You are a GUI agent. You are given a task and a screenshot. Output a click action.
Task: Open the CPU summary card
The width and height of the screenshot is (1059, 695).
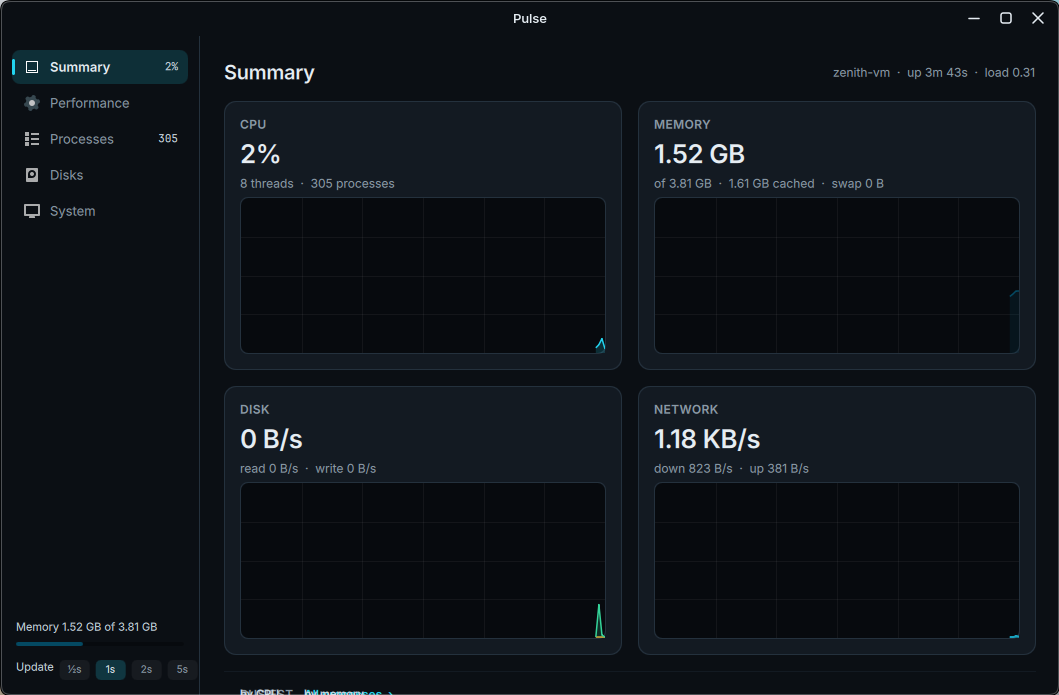click(423, 235)
